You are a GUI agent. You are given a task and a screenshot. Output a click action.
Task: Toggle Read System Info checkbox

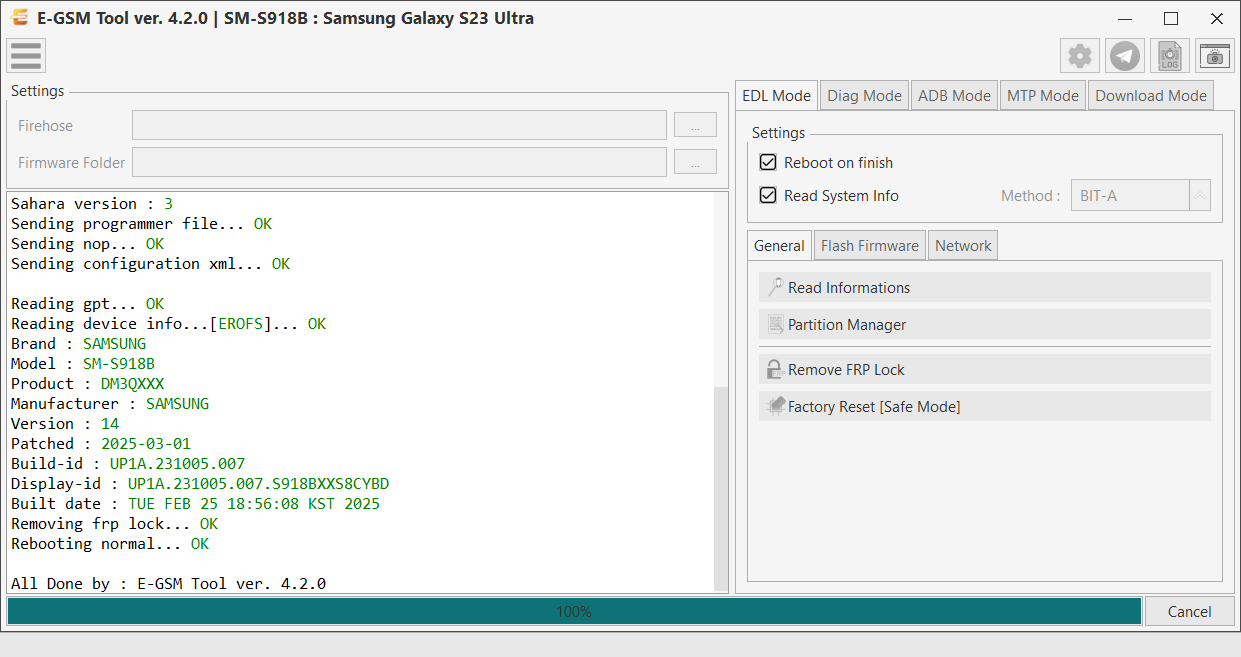768,195
